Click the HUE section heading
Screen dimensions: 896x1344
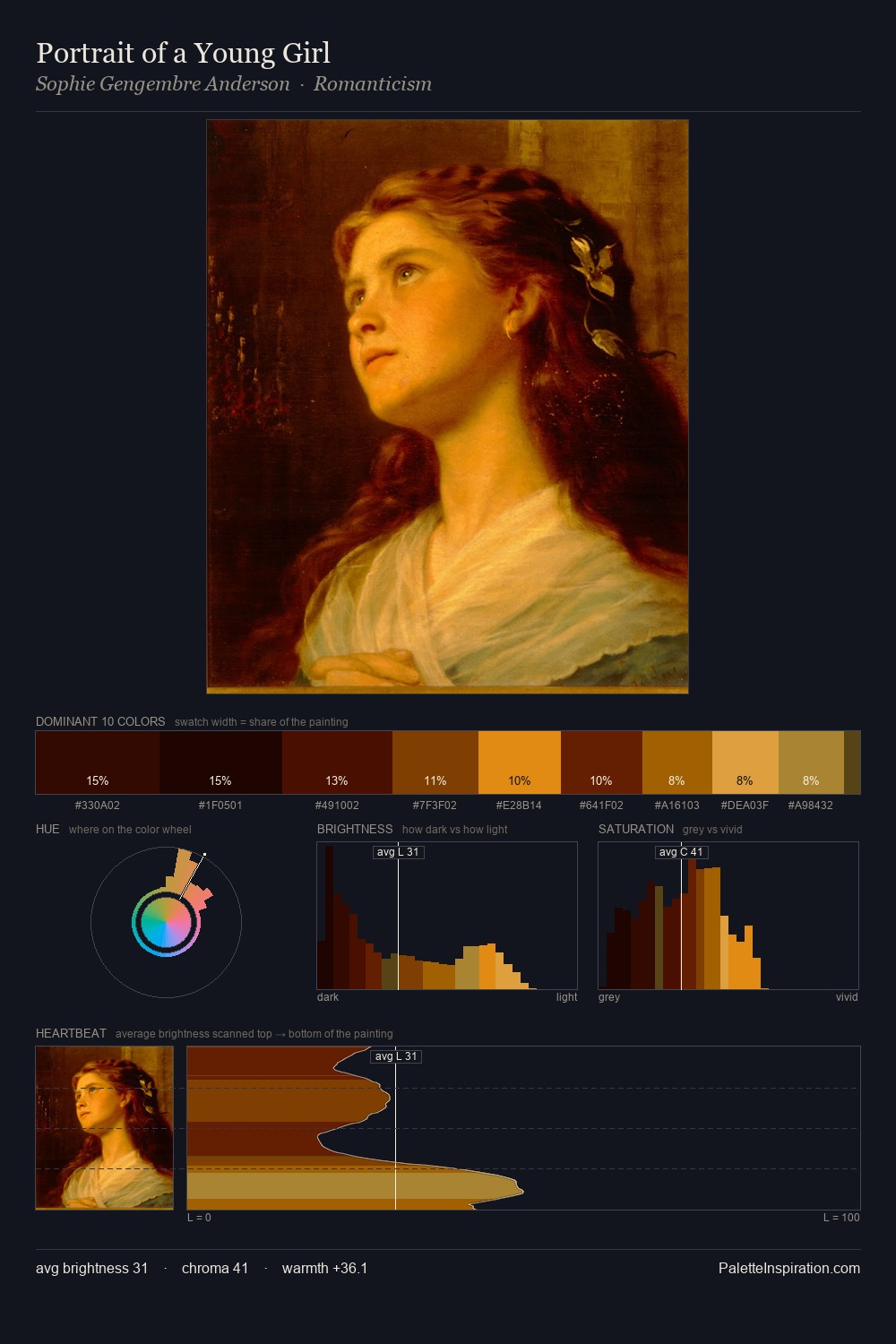coord(47,829)
